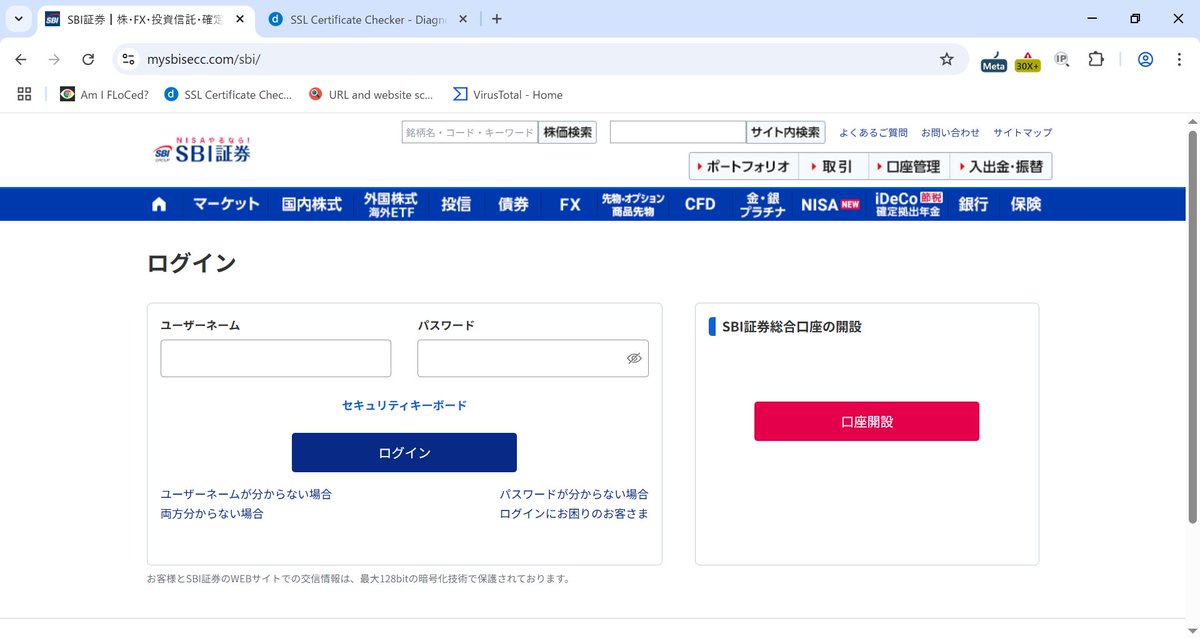Click the IP lookup extension icon
Viewport: 1200px width, 638px height.
coord(1062,60)
